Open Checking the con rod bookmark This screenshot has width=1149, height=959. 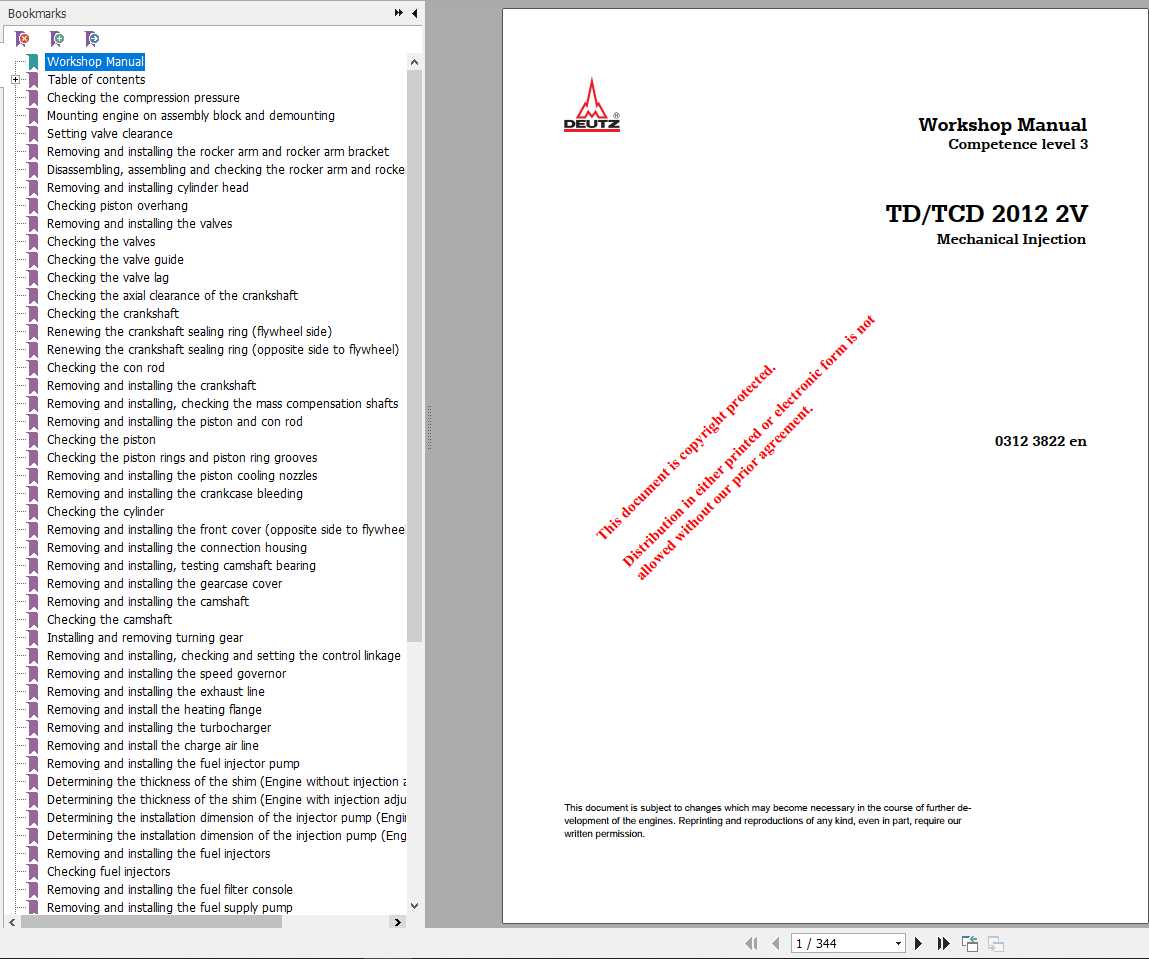[106, 368]
